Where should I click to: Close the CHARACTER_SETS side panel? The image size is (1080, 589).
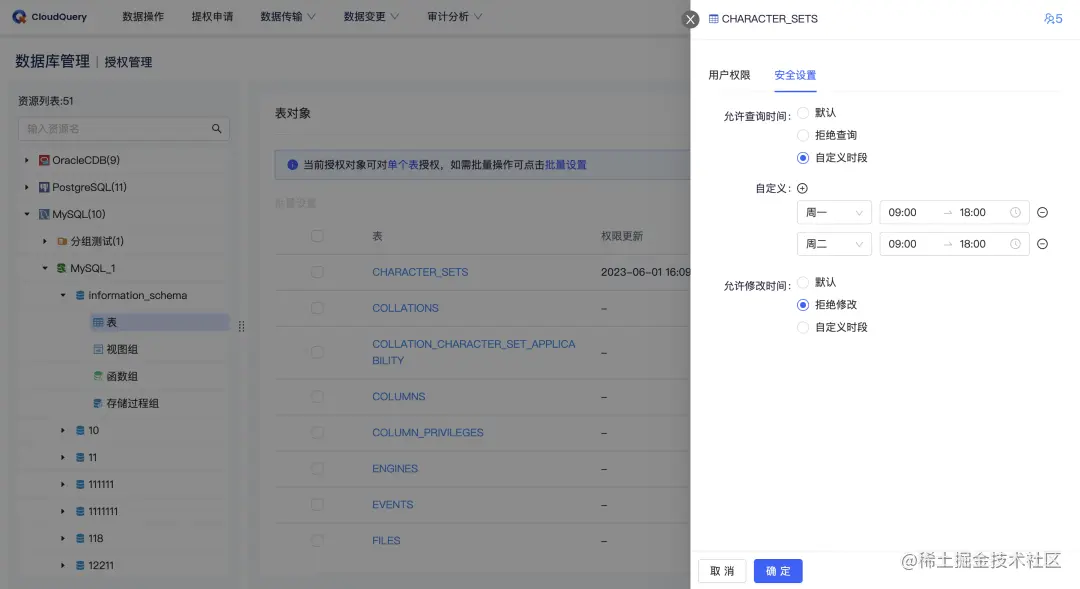(x=690, y=19)
